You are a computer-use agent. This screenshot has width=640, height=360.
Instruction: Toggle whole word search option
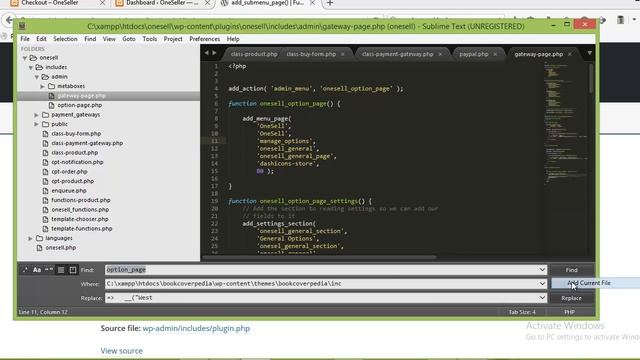(x=49, y=270)
